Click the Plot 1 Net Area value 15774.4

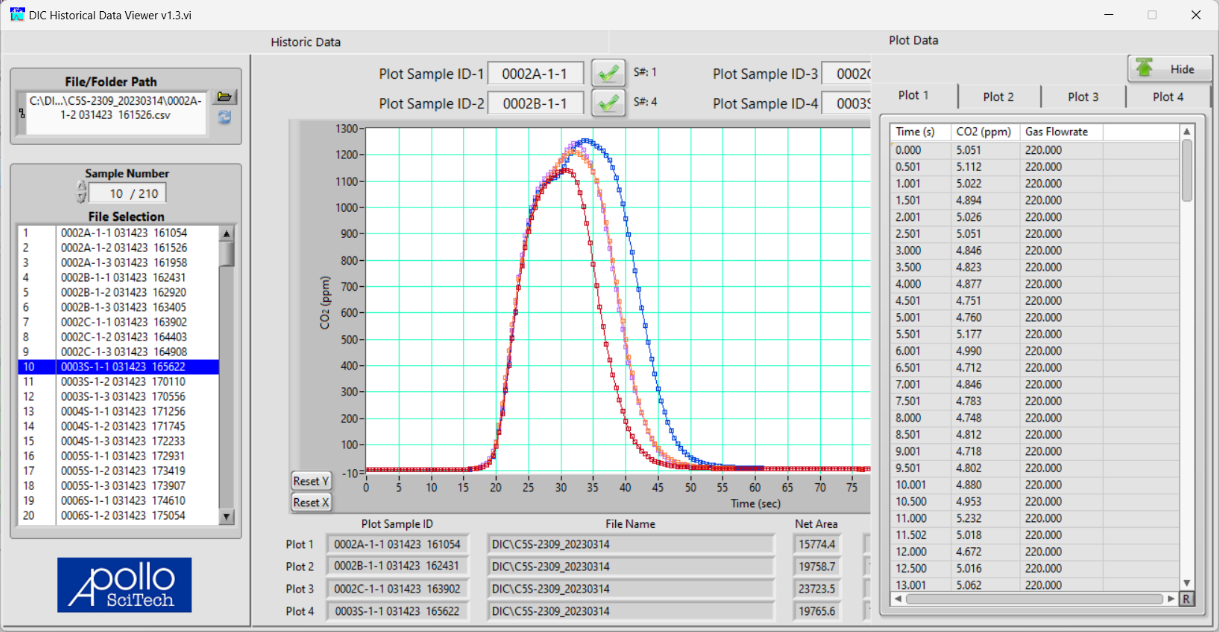coord(817,544)
